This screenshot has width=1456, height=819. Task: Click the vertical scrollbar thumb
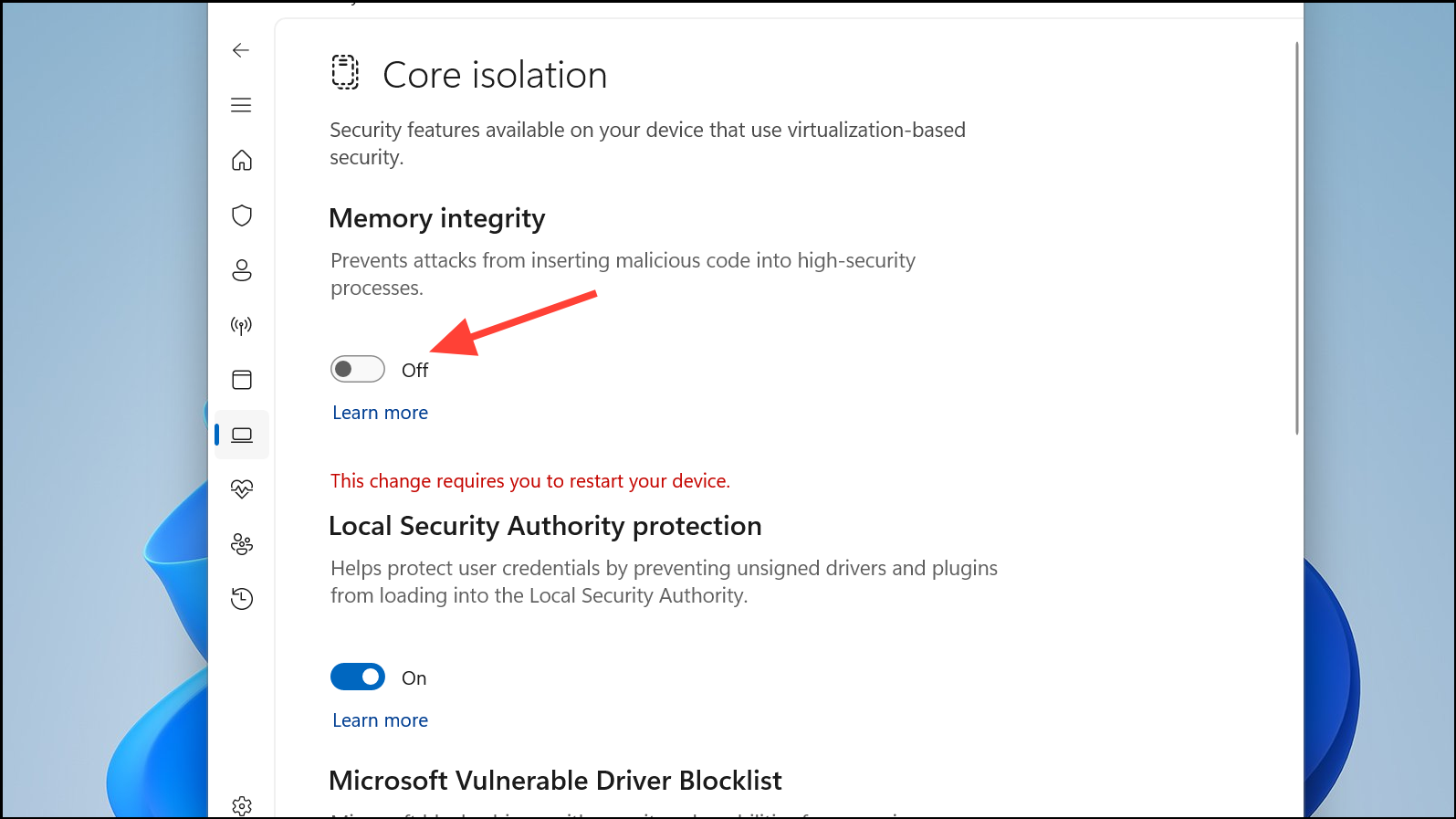pos(1296,237)
